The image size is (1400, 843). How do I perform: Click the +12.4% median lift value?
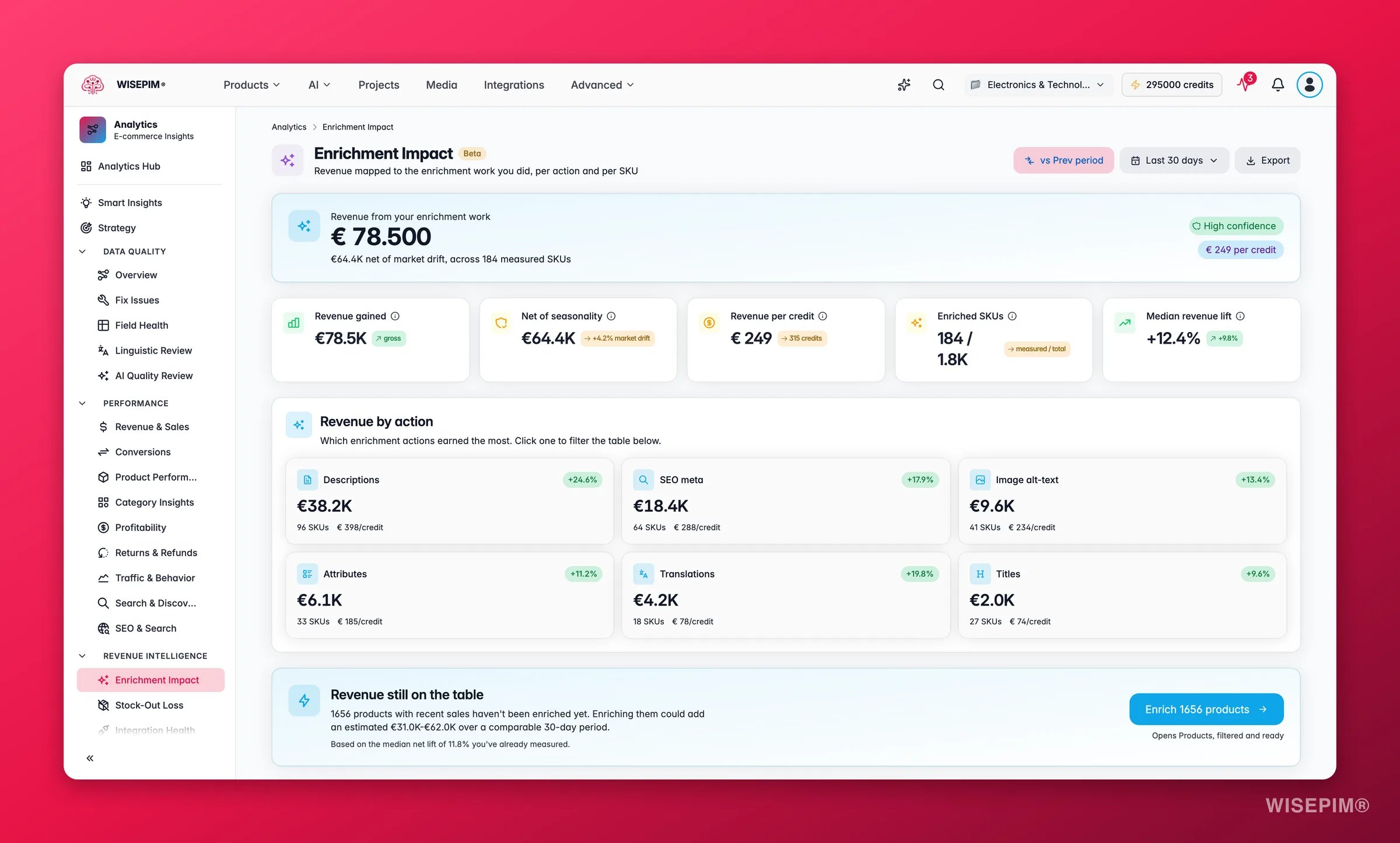(1172, 338)
